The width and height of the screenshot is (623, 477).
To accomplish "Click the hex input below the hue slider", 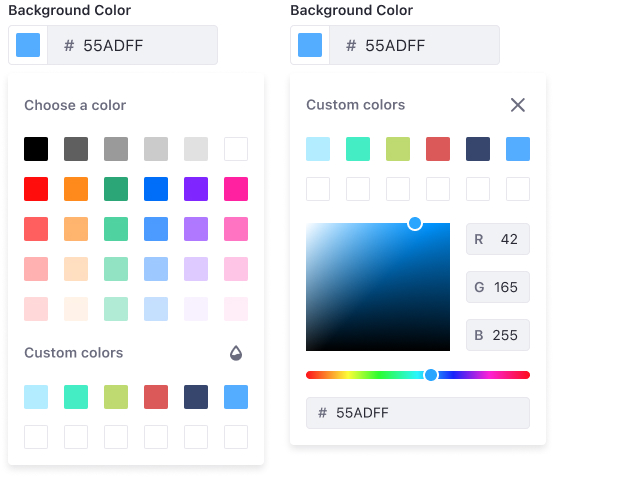I will click(418, 413).
